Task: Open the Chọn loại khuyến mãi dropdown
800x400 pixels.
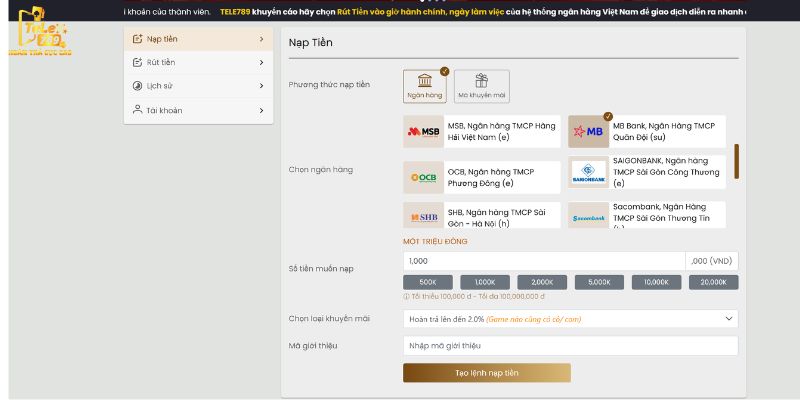Action: (x=570, y=319)
